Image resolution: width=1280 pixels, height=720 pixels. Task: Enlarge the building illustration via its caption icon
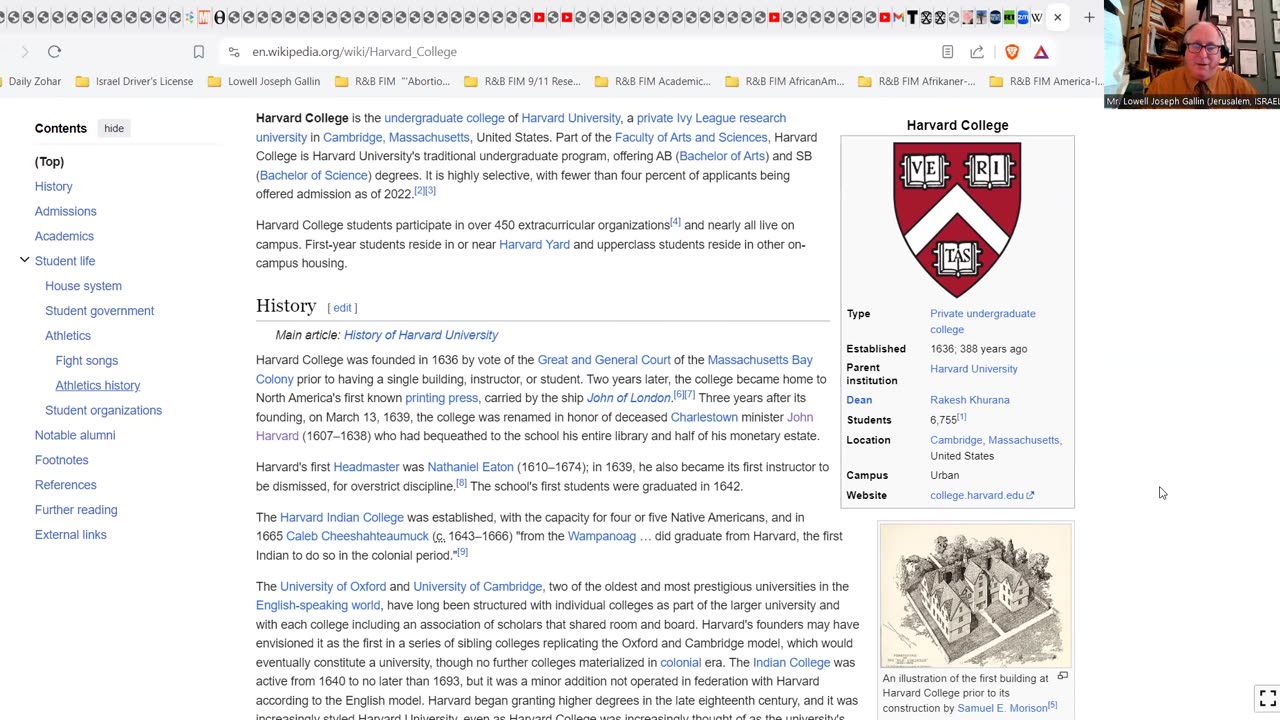1063,677
